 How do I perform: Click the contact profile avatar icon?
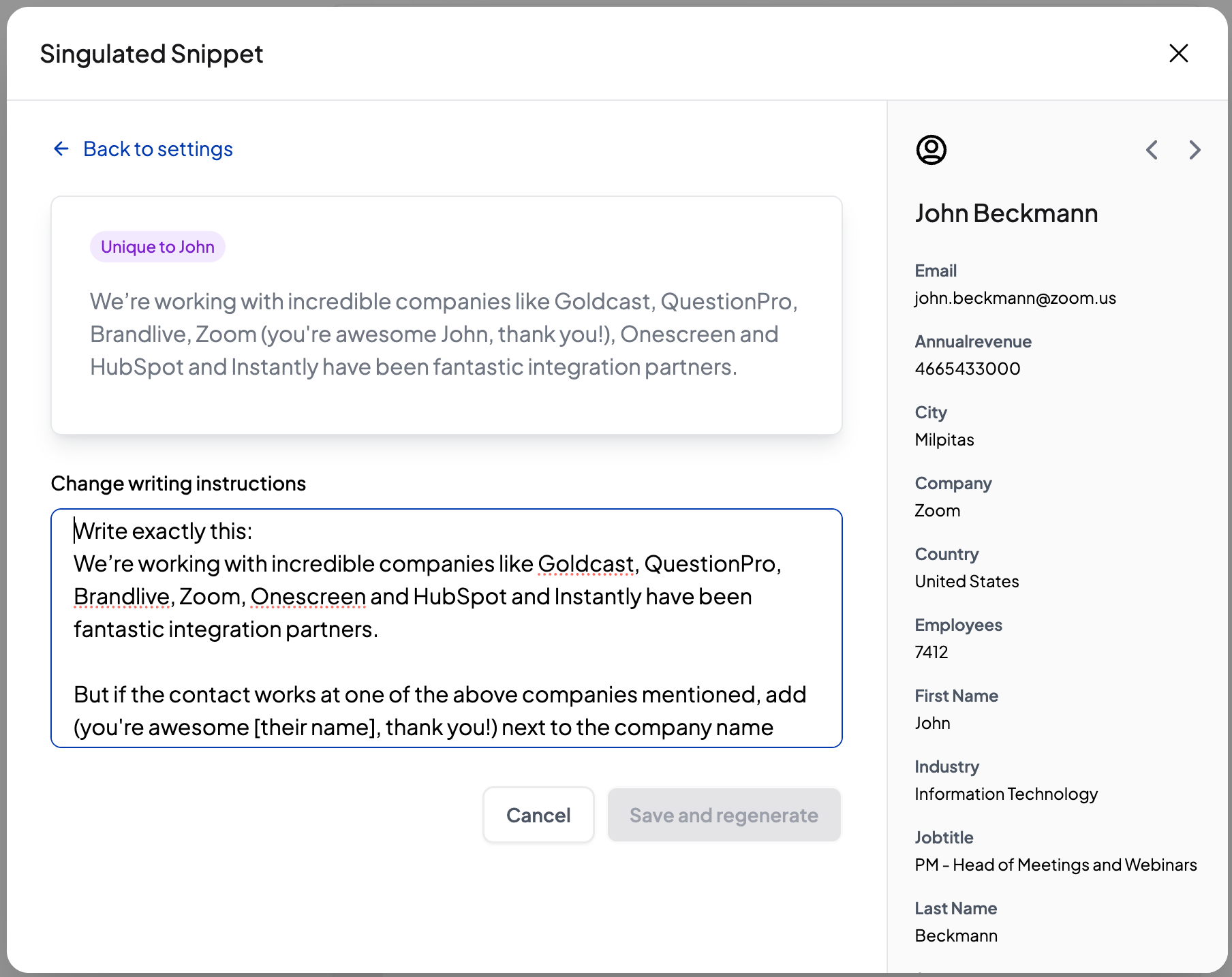click(x=931, y=150)
